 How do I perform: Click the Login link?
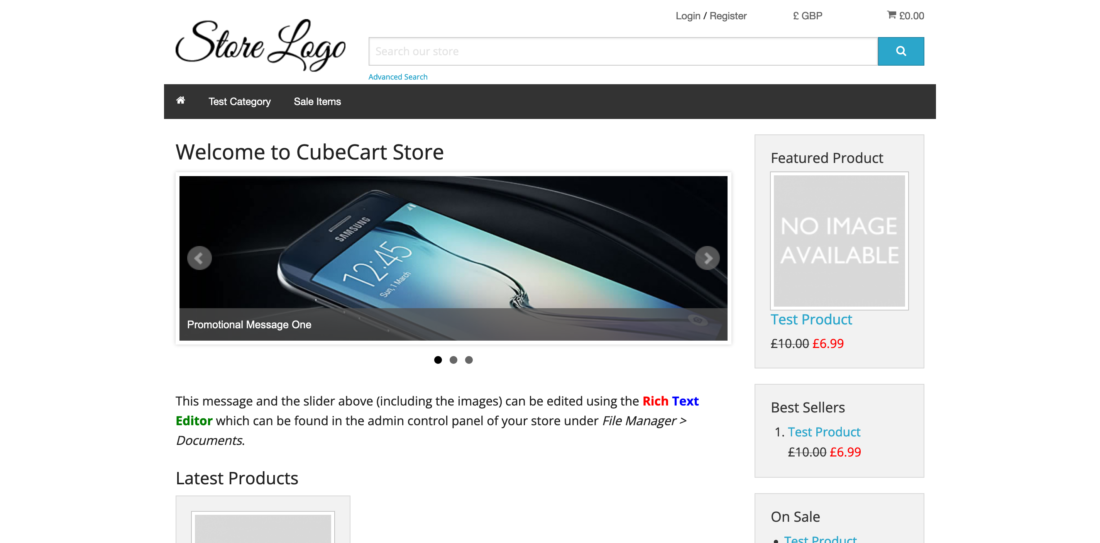point(688,15)
